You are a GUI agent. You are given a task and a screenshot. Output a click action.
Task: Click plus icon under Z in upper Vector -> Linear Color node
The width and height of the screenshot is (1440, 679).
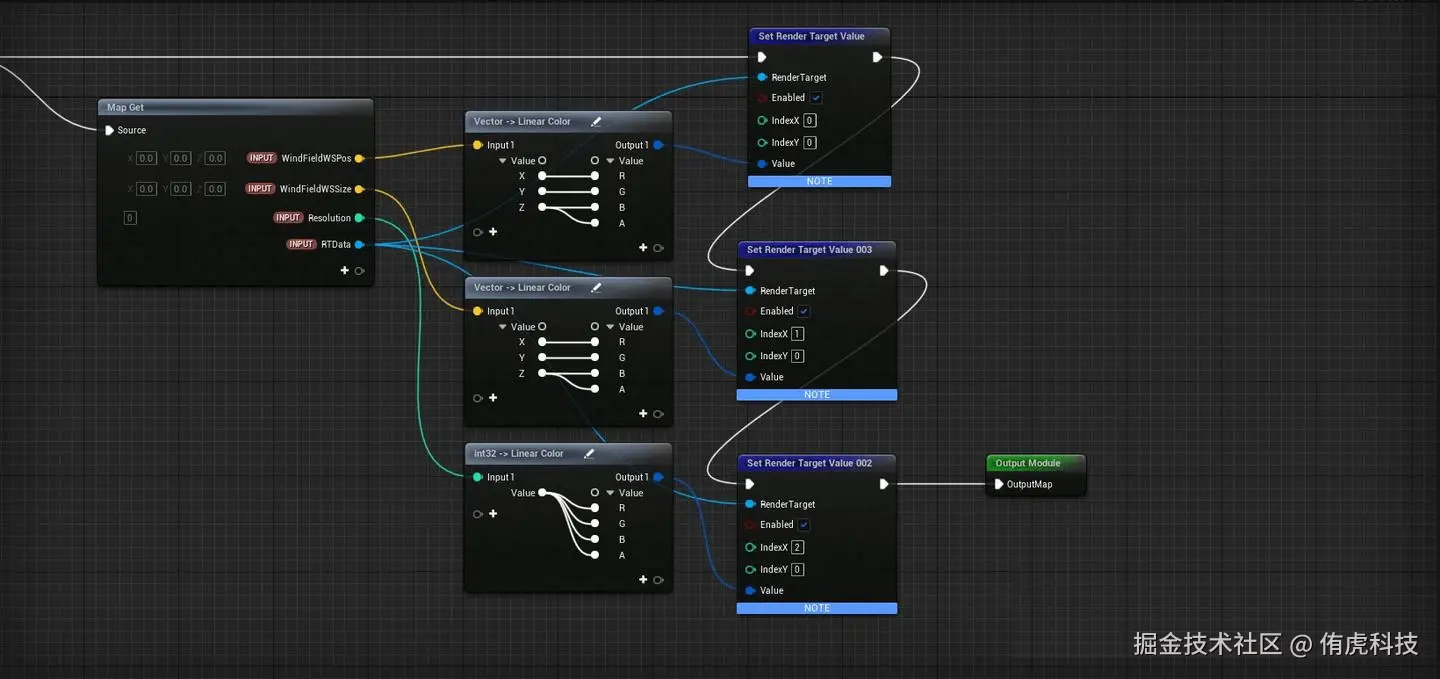pos(493,232)
